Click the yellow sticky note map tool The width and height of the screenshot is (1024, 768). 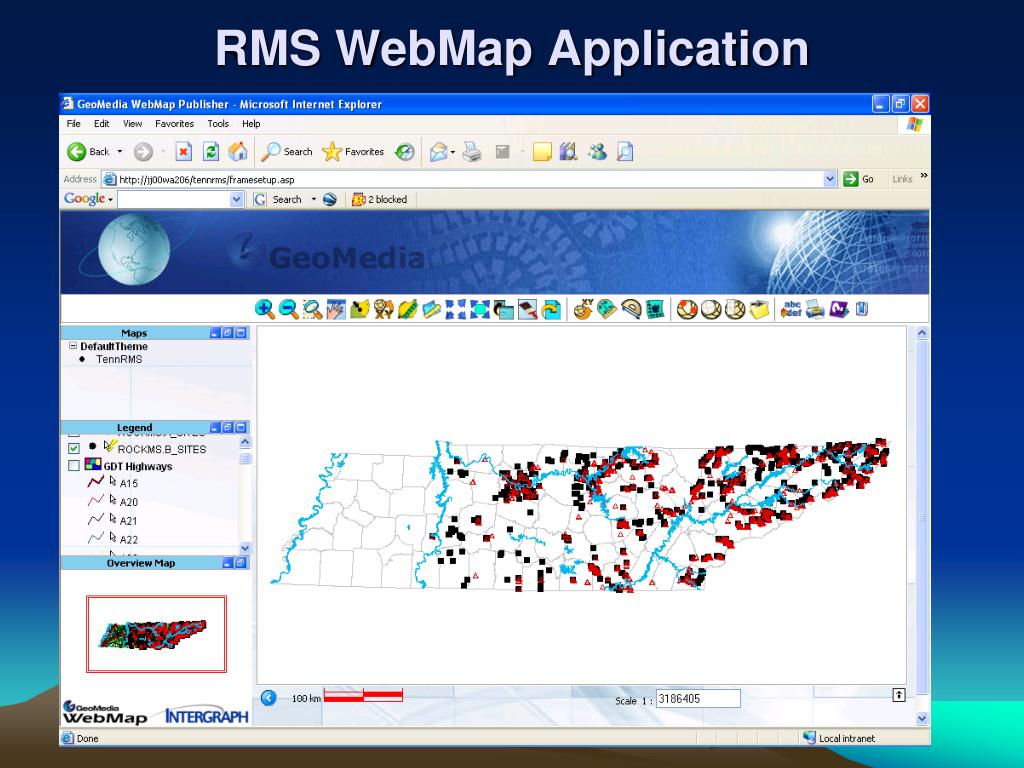759,309
